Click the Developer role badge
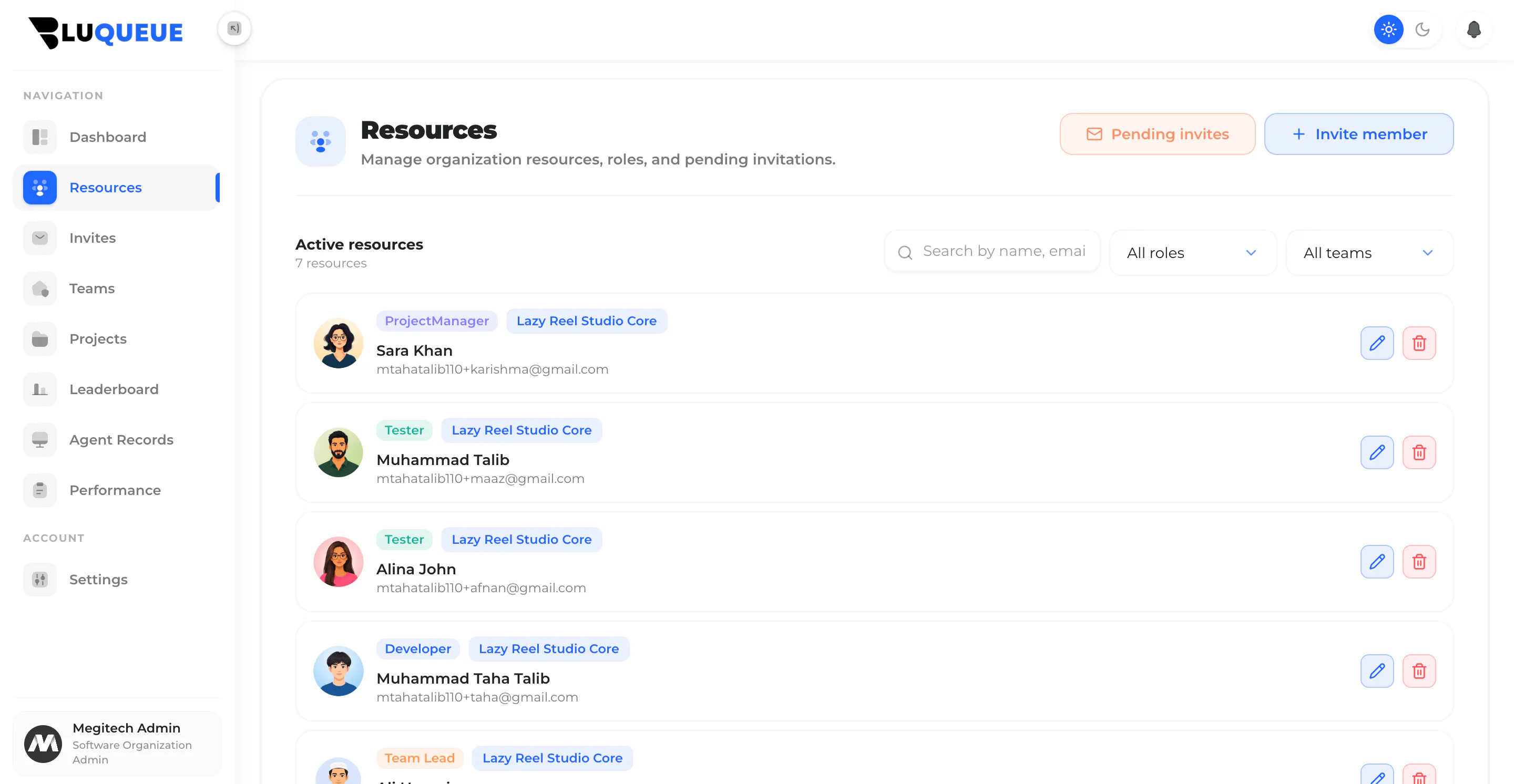This screenshot has width=1514, height=784. [x=417, y=648]
